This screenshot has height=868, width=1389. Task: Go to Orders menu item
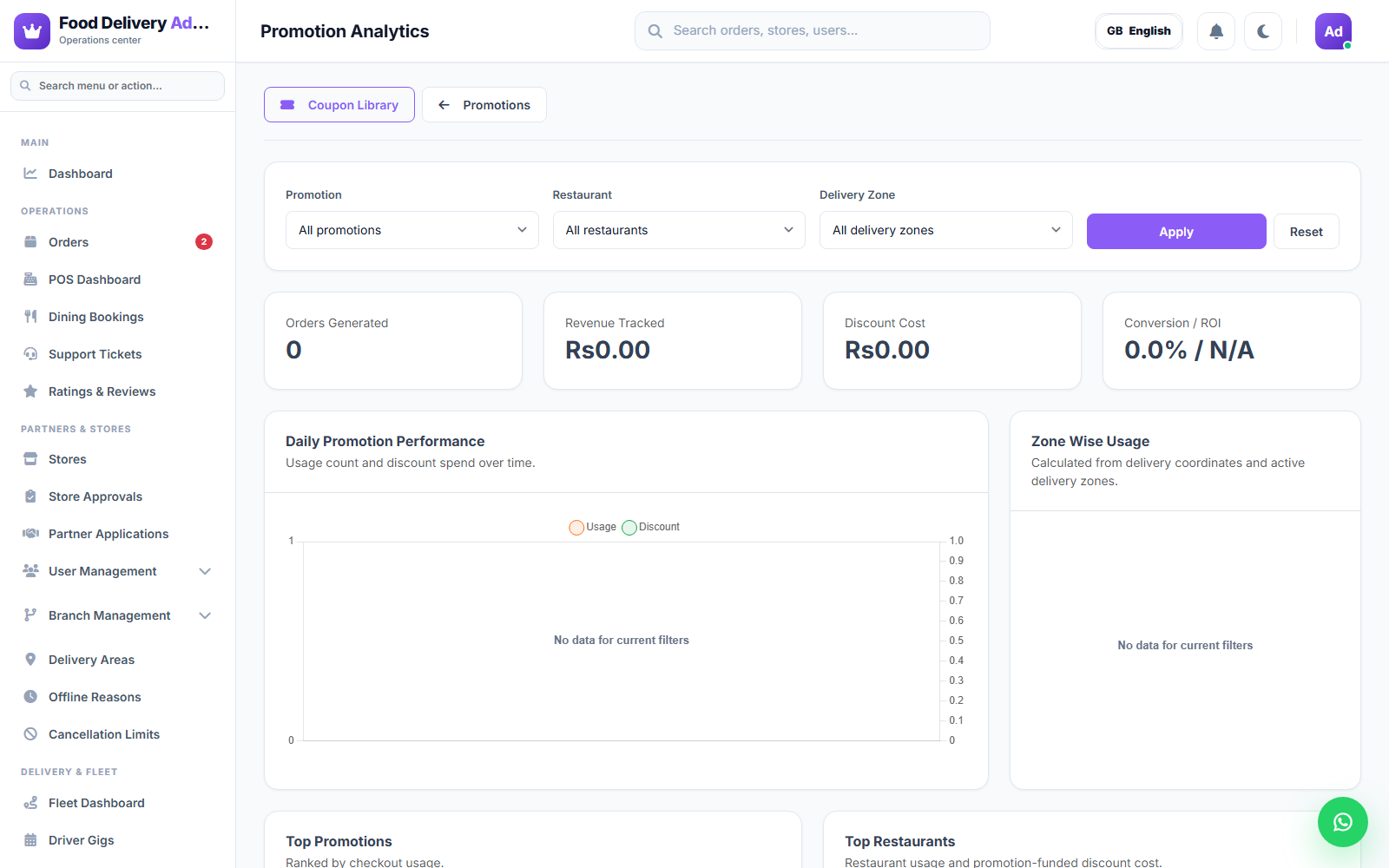coord(117,242)
